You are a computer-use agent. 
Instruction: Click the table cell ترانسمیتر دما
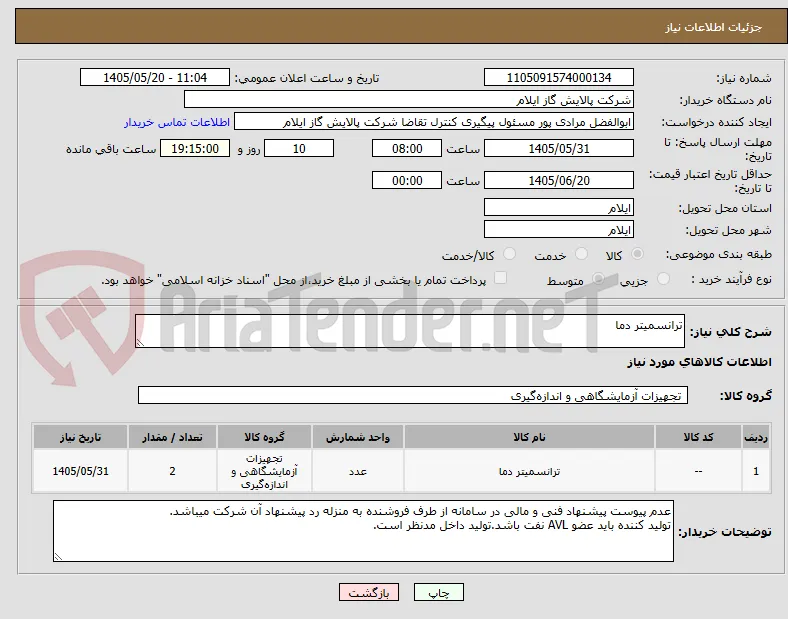click(x=529, y=471)
